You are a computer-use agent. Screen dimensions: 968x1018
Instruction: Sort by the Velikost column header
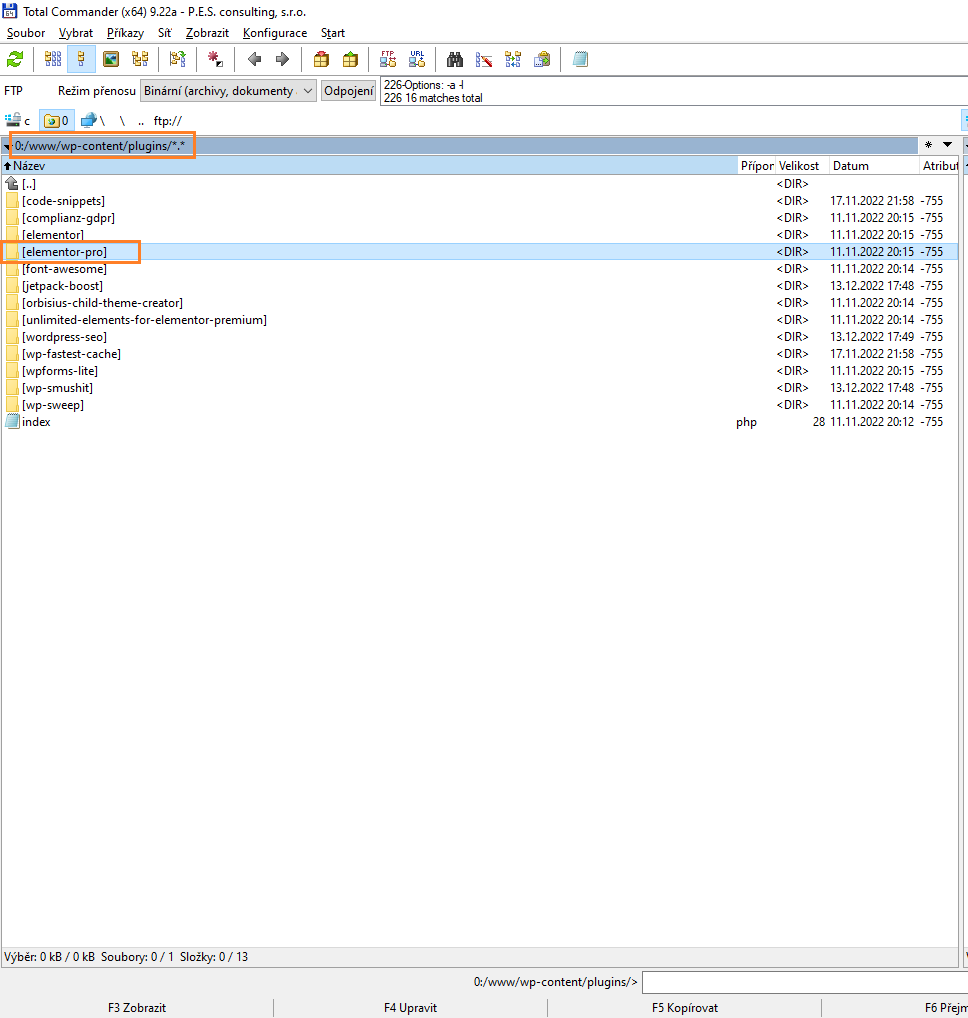802,166
